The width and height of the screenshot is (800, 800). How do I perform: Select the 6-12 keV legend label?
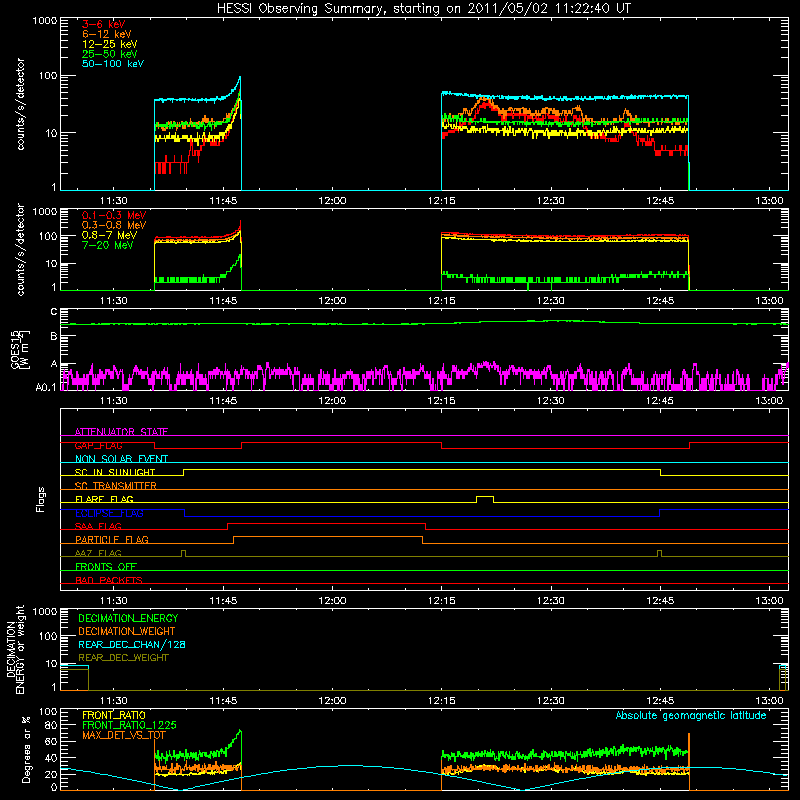click(107, 34)
